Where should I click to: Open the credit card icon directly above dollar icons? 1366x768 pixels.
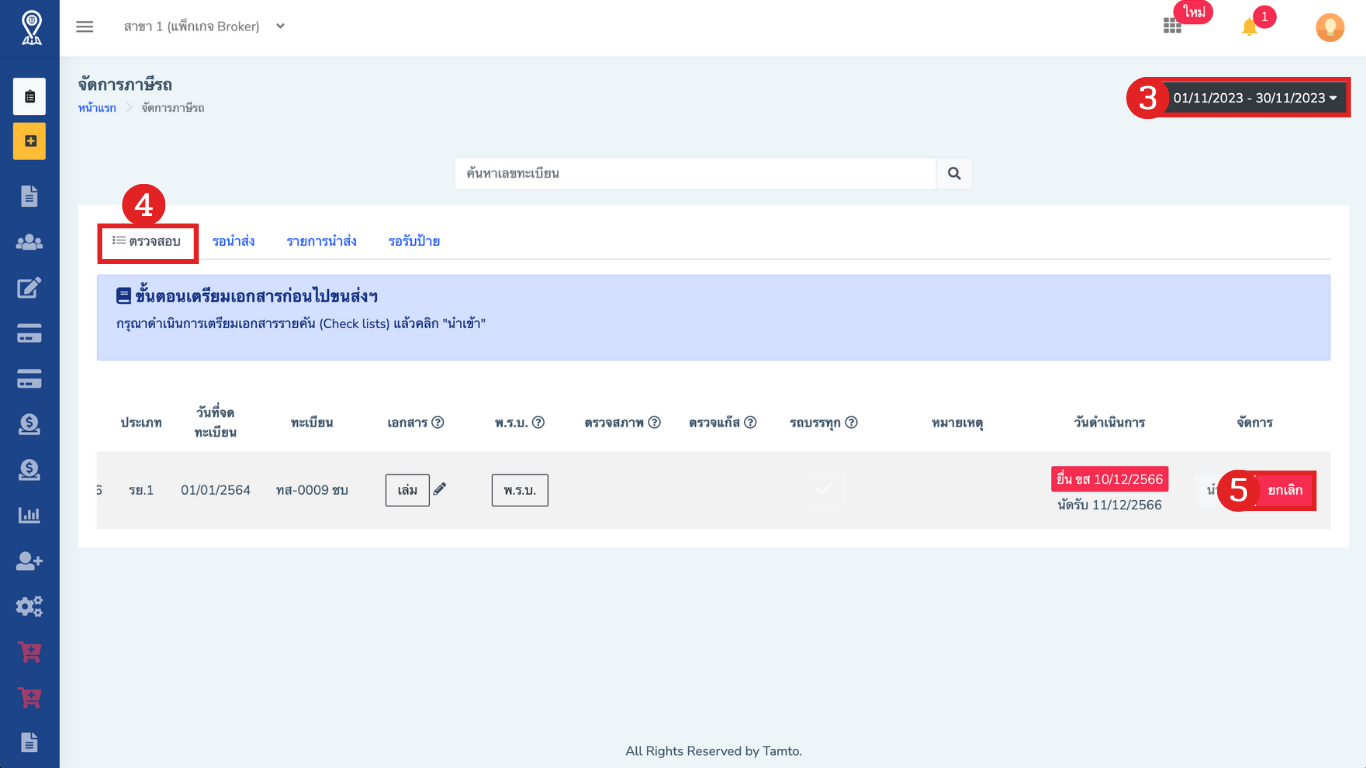pos(30,379)
